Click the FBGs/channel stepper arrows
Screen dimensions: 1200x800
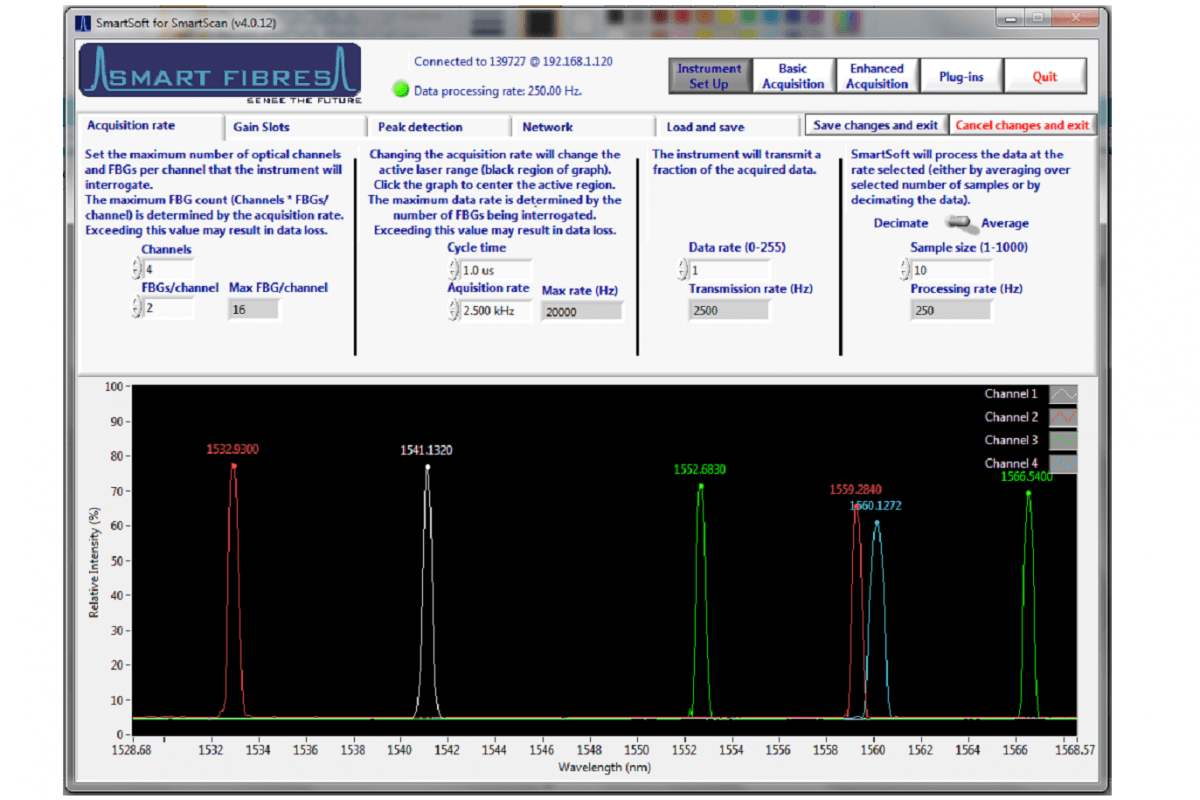tap(136, 308)
